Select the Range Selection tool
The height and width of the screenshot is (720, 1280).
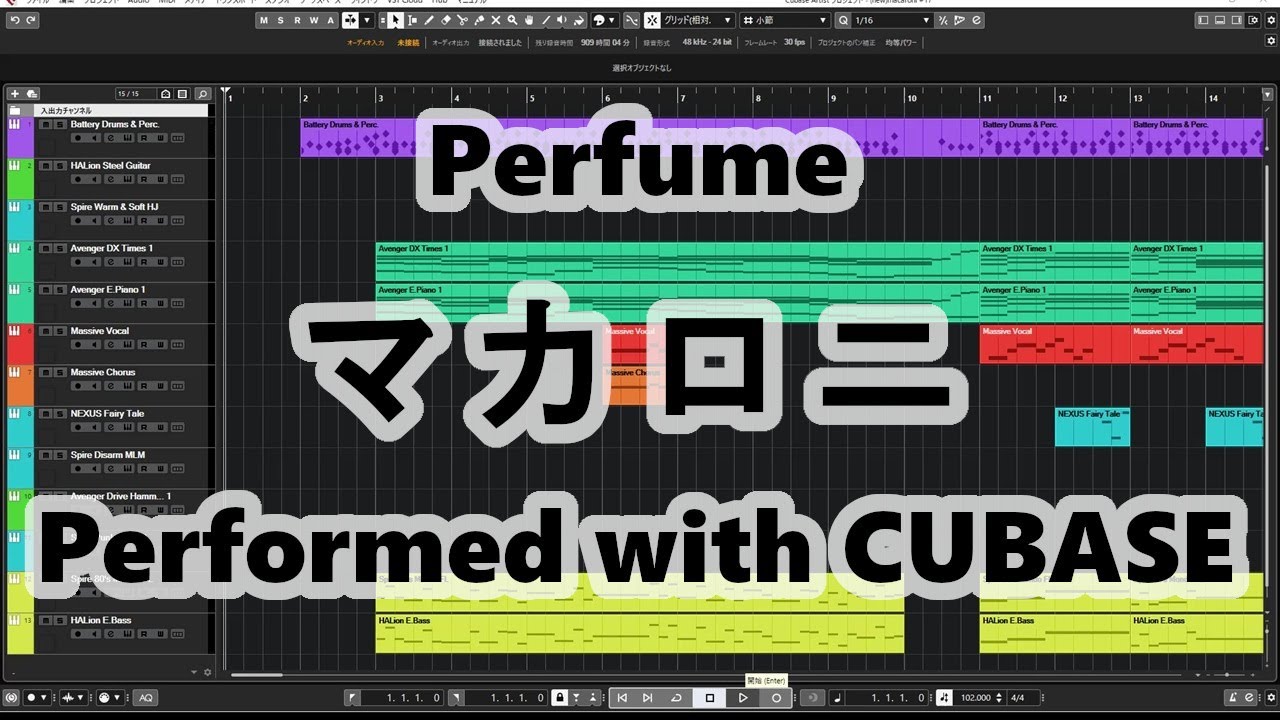[x=413, y=20]
